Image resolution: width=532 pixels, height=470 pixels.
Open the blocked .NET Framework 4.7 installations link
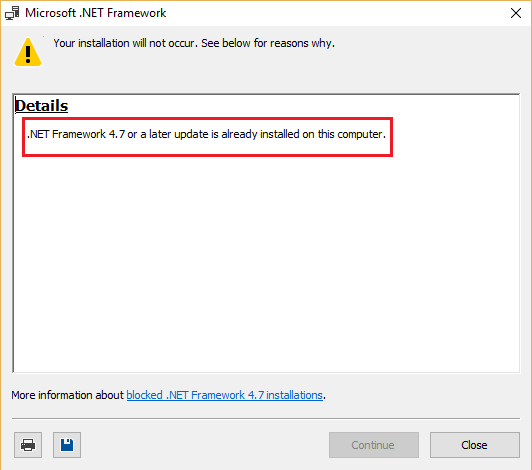pos(225,395)
